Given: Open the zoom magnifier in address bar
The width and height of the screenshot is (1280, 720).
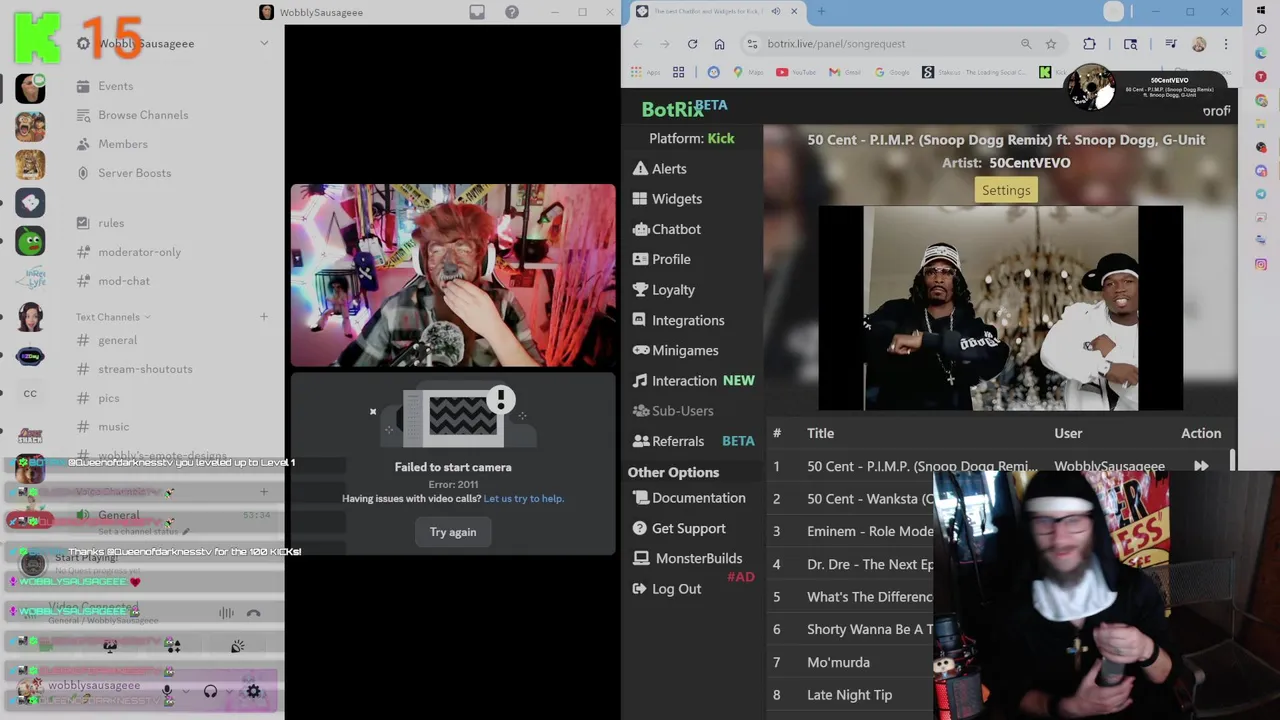Looking at the screenshot, I should tap(1026, 44).
